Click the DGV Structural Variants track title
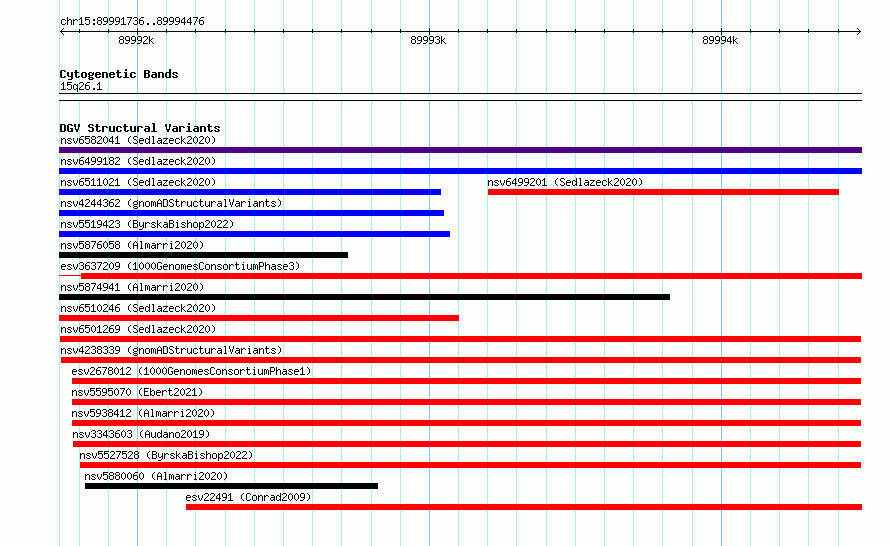The image size is (890, 546). tap(140, 128)
